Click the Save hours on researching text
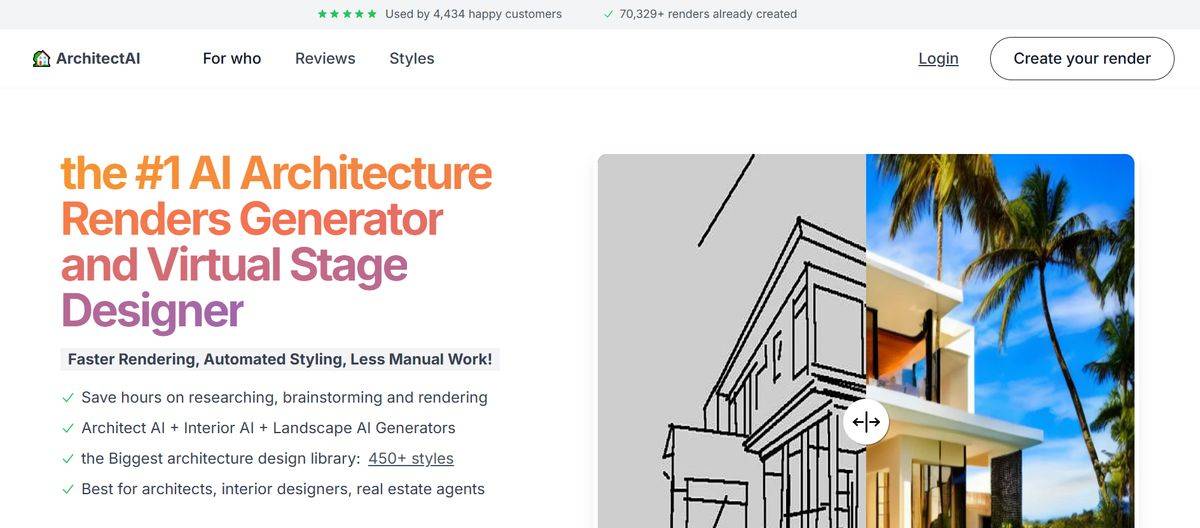Viewport: 1200px width, 528px height. coord(284,398)
